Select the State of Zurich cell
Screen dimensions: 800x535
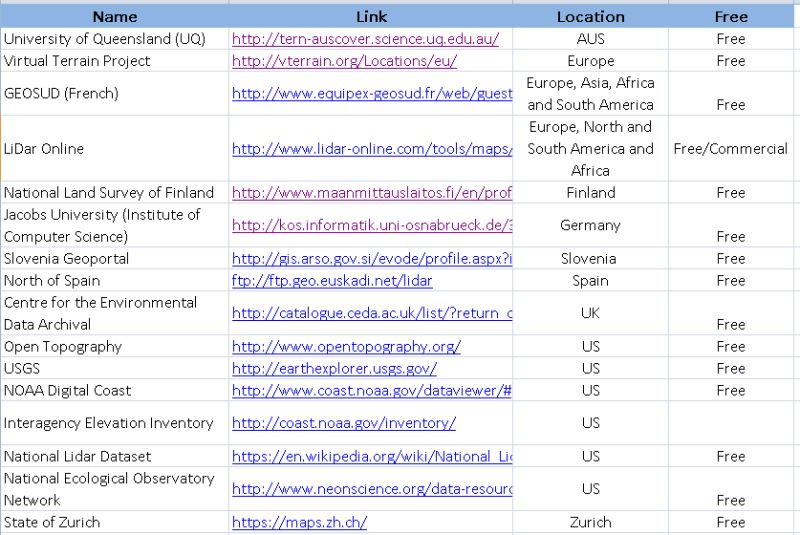click(115, 522)
